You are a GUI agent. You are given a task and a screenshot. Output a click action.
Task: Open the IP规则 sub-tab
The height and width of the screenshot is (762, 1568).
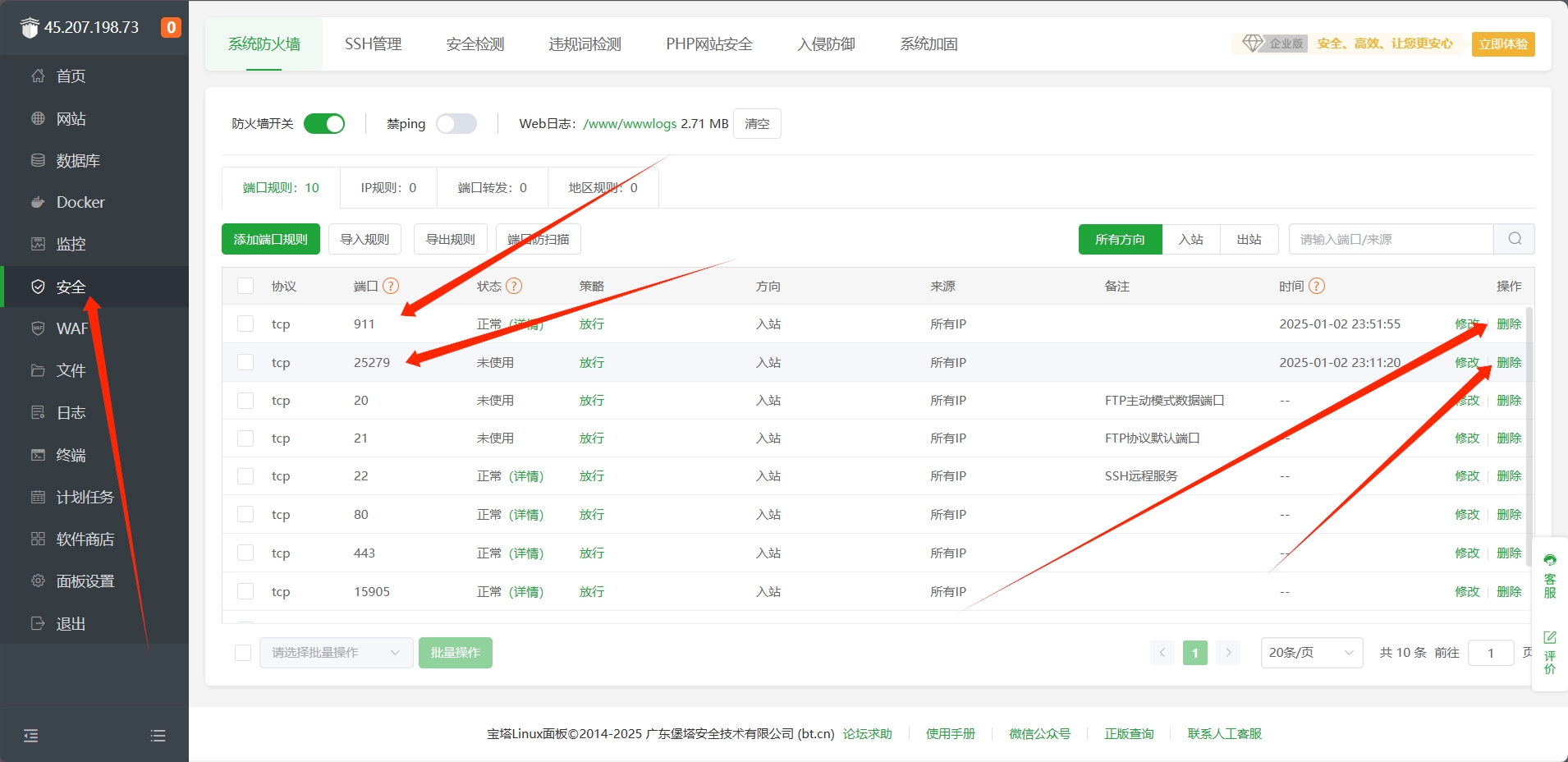click(389, 188)
